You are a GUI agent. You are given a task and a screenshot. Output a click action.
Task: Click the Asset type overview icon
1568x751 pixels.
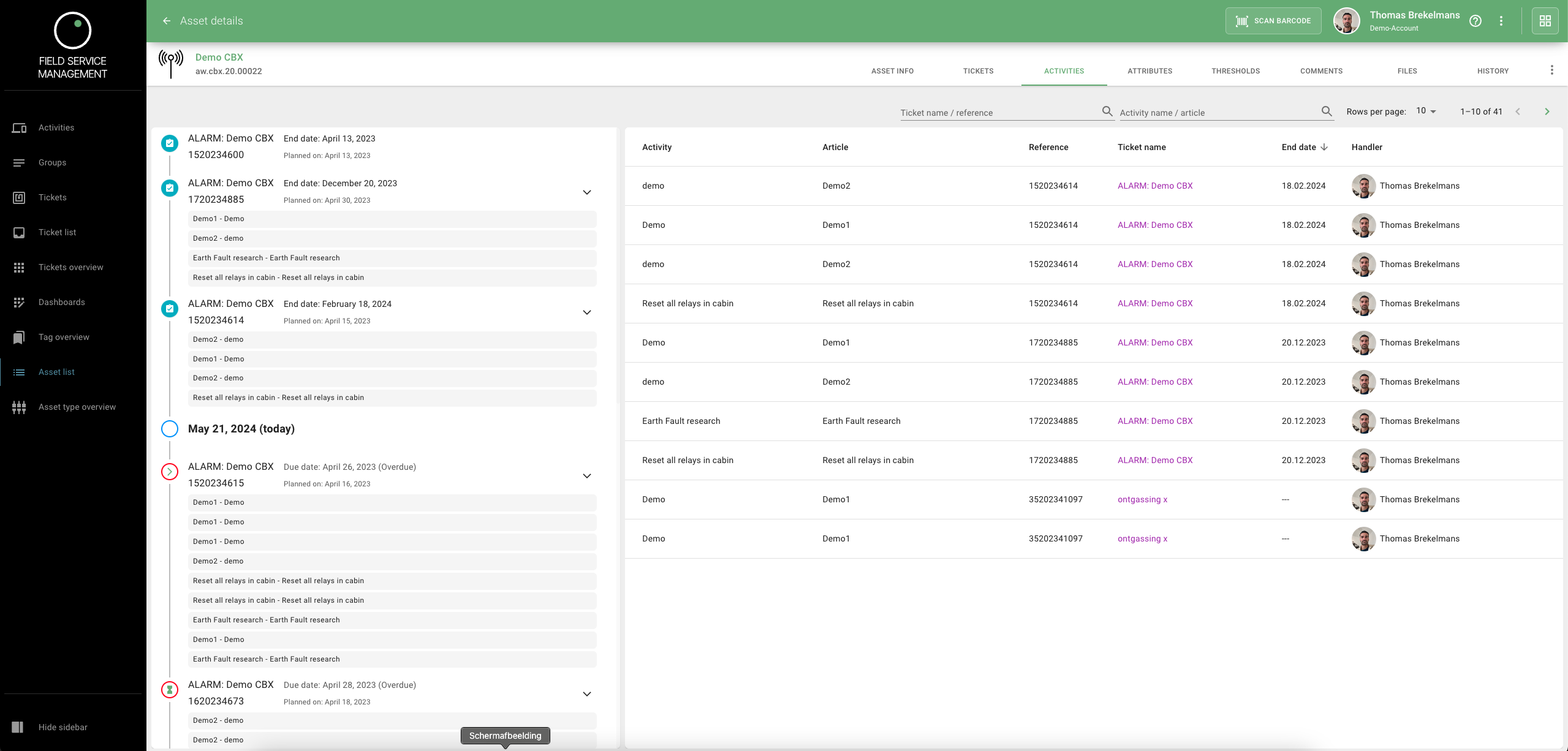(19, 407)
